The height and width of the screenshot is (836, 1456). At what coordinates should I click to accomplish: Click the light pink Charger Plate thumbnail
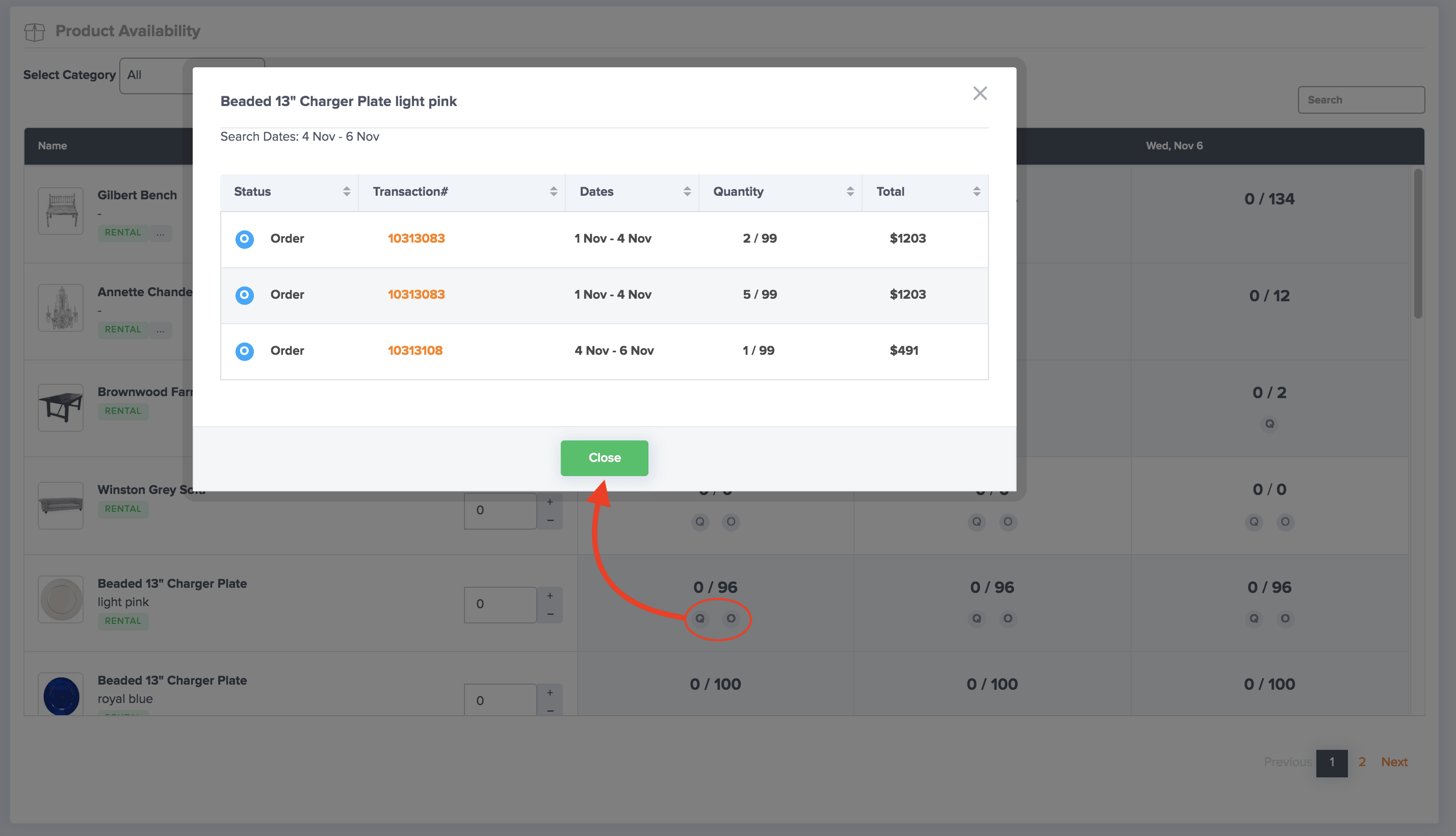(x=61, y=599)
